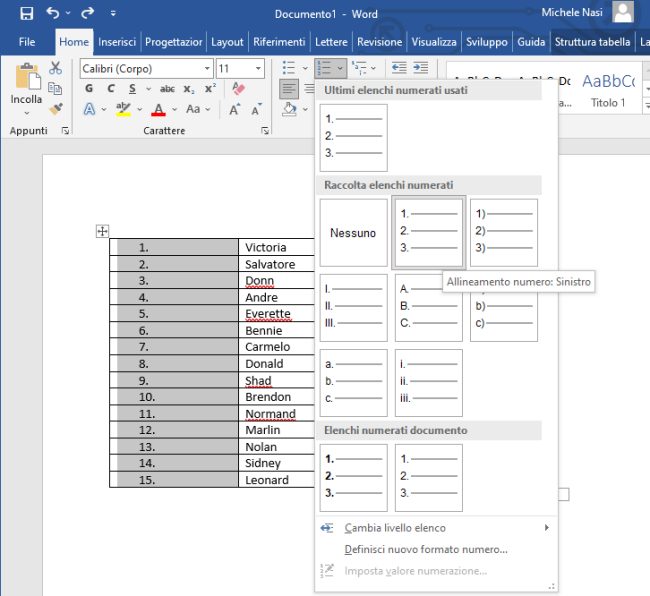Copy selection with the copy icon
Image resolution: width=650 pixels, height=596 pixels.
pos(55,88)
